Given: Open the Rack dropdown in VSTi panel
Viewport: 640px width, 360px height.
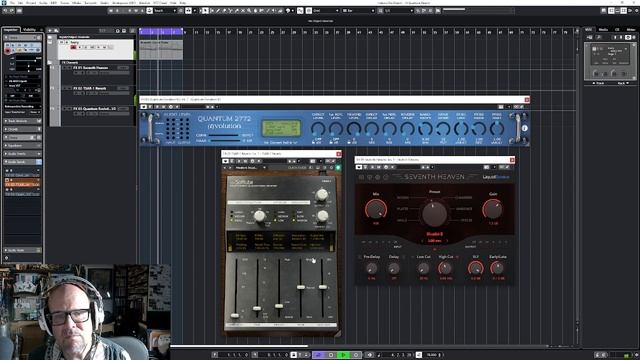Looking at the screenshot, I should [x=622, y=83].
